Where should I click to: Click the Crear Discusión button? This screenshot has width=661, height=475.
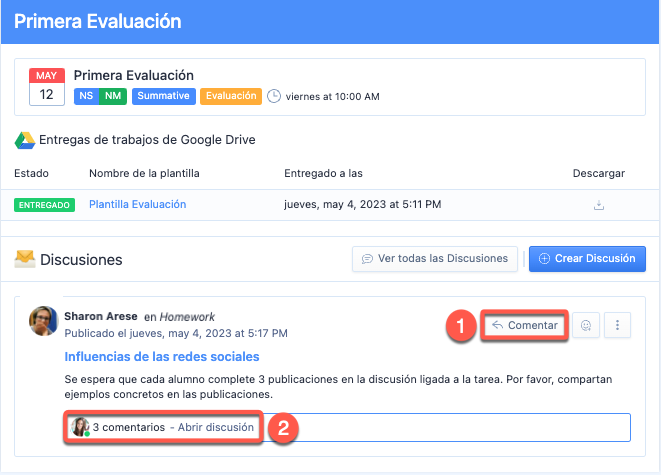click(587, 258)
